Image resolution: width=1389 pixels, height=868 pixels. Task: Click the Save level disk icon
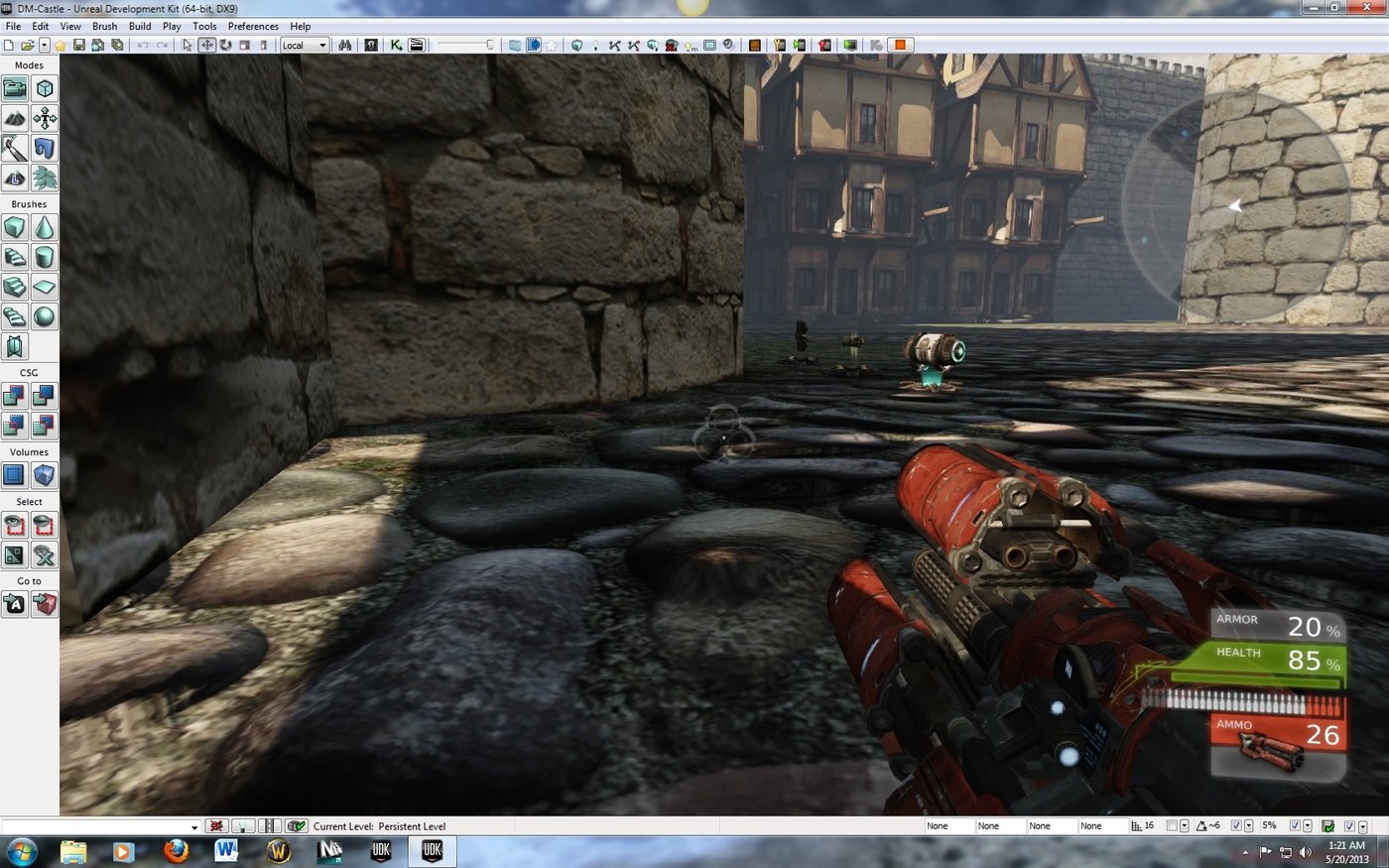pyautogui.click(x=78, y=45)
